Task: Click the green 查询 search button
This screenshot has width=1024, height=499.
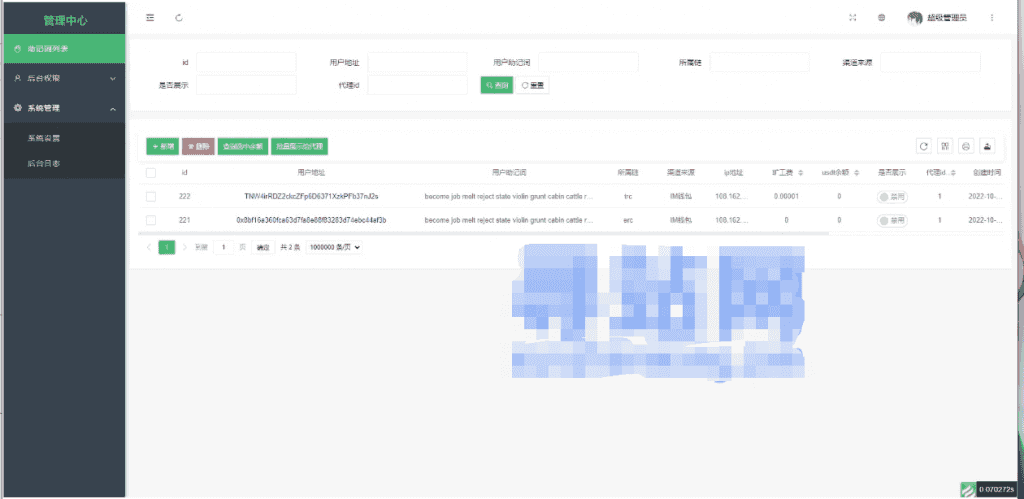Action: (497, 86)
